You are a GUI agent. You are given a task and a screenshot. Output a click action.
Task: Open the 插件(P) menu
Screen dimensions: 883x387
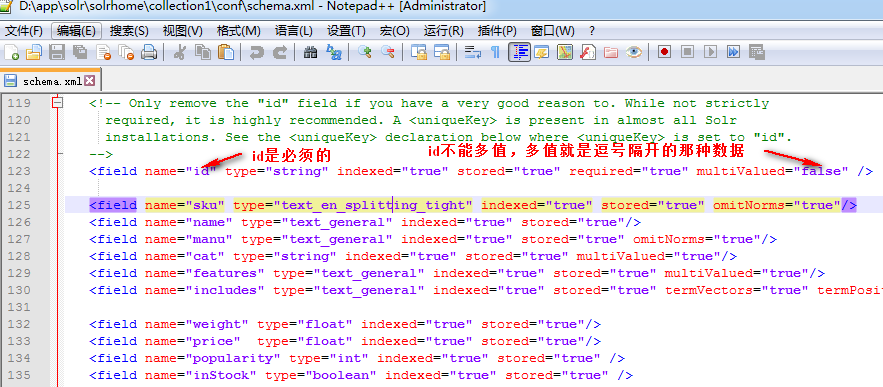coord(497,30)
